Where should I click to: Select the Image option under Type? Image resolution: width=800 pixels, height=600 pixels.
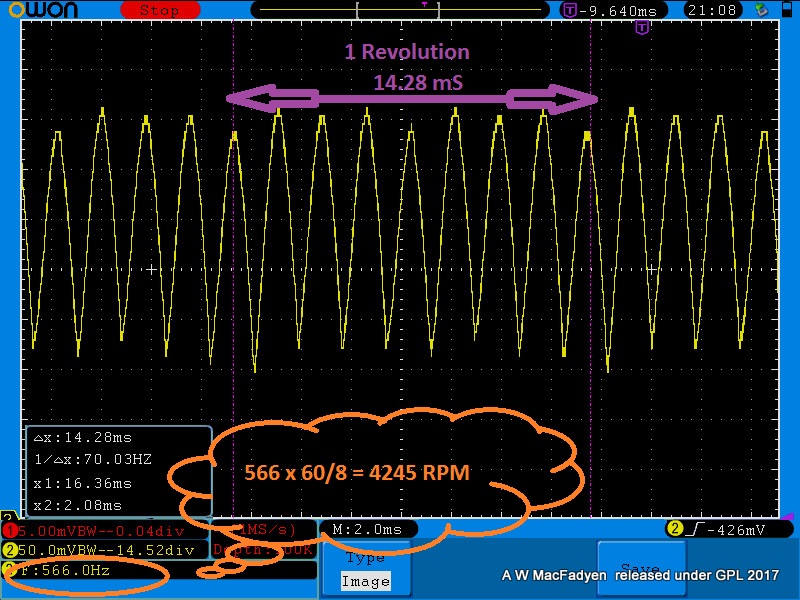point(366,579)
